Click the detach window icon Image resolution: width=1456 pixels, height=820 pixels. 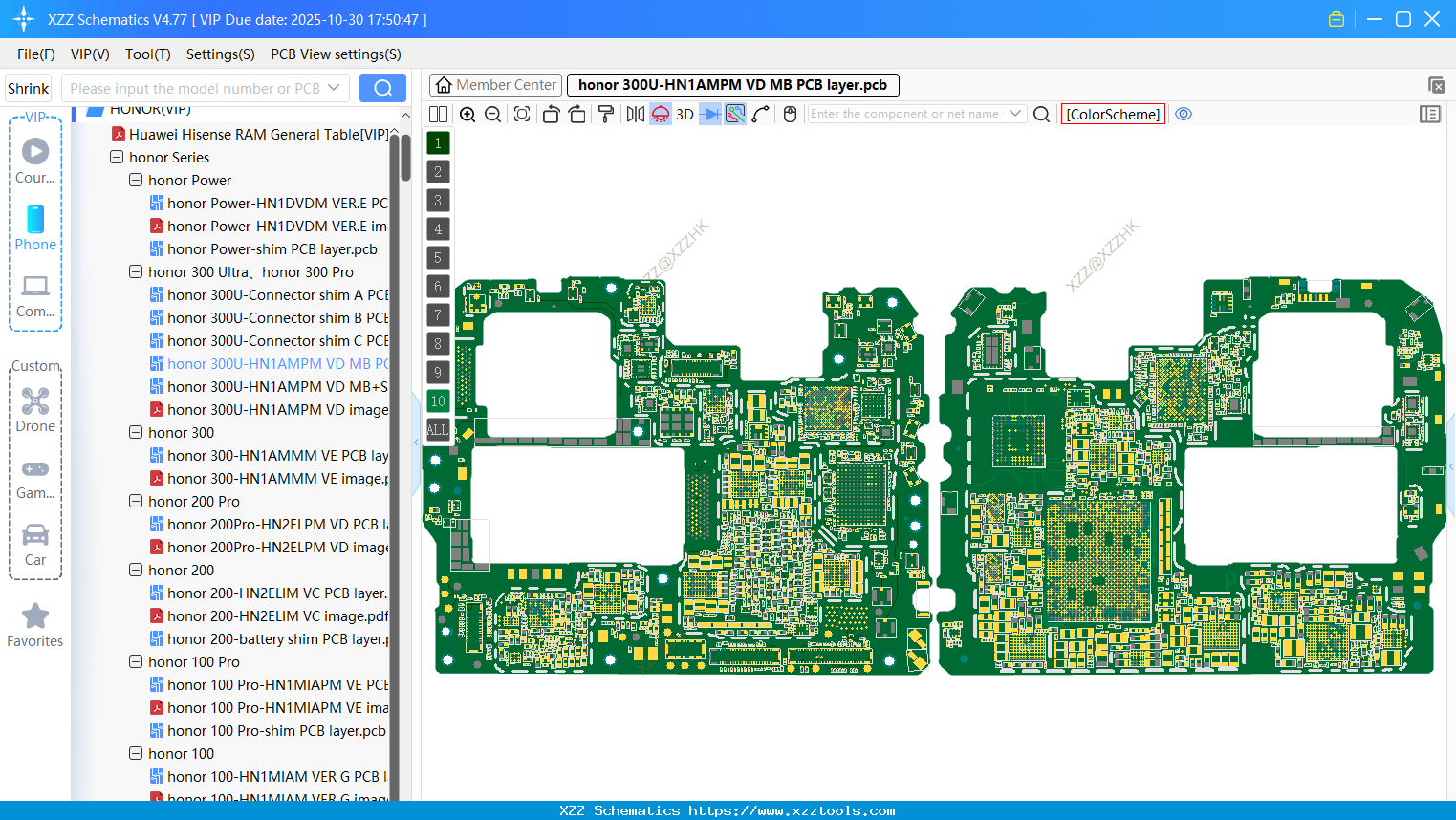point(1436,85)
